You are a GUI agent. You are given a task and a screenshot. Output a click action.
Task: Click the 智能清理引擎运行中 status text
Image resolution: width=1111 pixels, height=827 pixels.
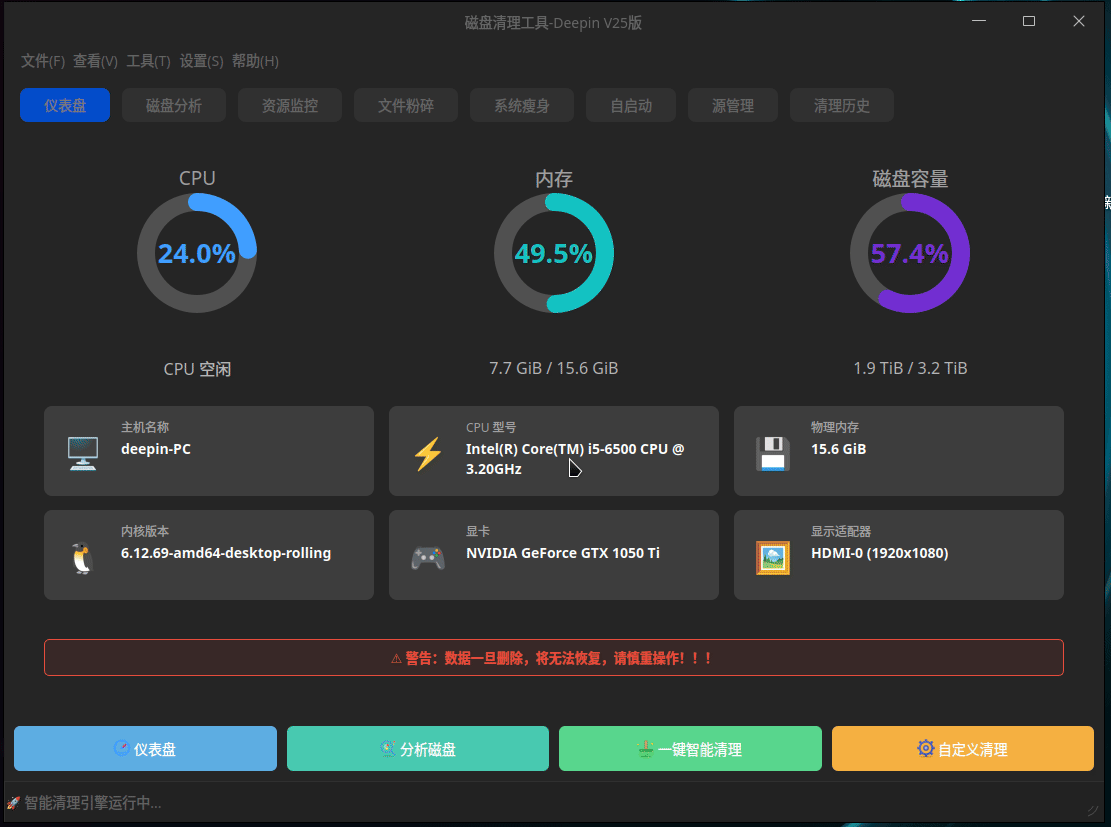[x=93, y=803]
